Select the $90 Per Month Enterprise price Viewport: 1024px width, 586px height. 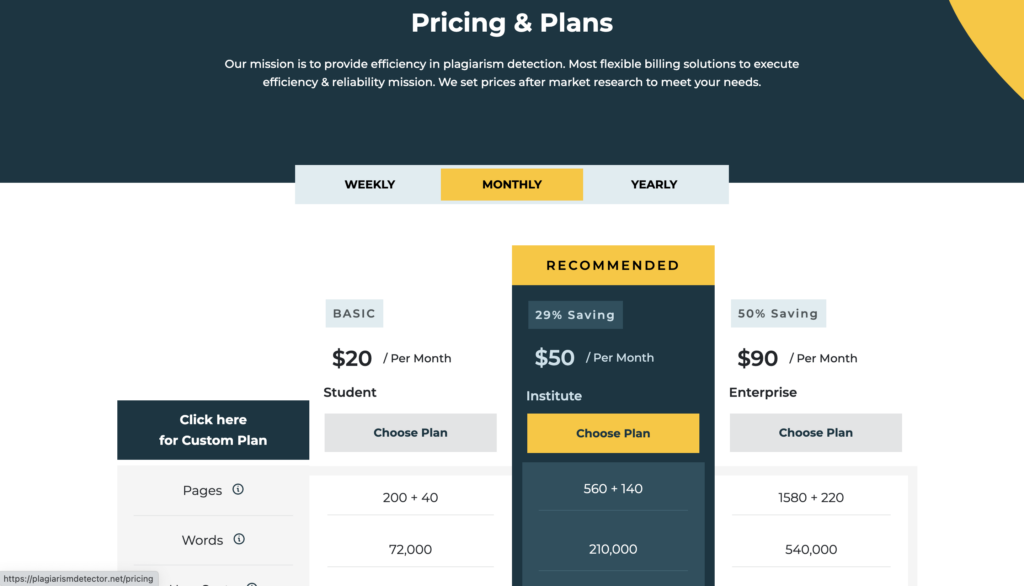point(757,357)
